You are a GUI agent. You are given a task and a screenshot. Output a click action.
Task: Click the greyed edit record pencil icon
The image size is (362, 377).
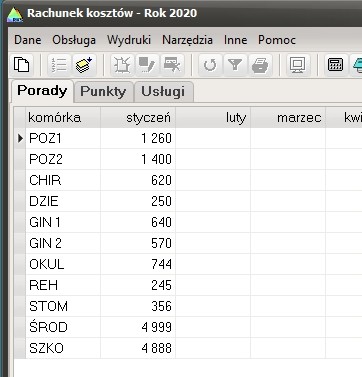(x=147, y=65)
